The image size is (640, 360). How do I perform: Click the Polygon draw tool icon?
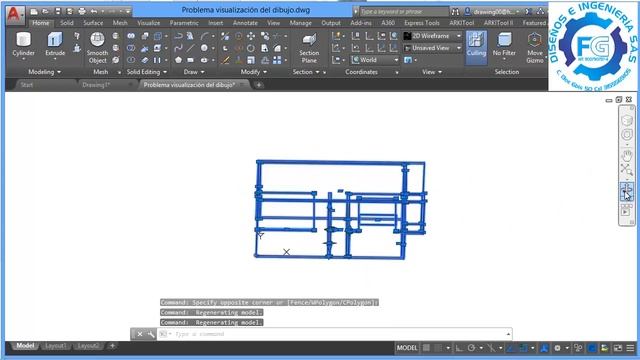(x=178, y=60)
